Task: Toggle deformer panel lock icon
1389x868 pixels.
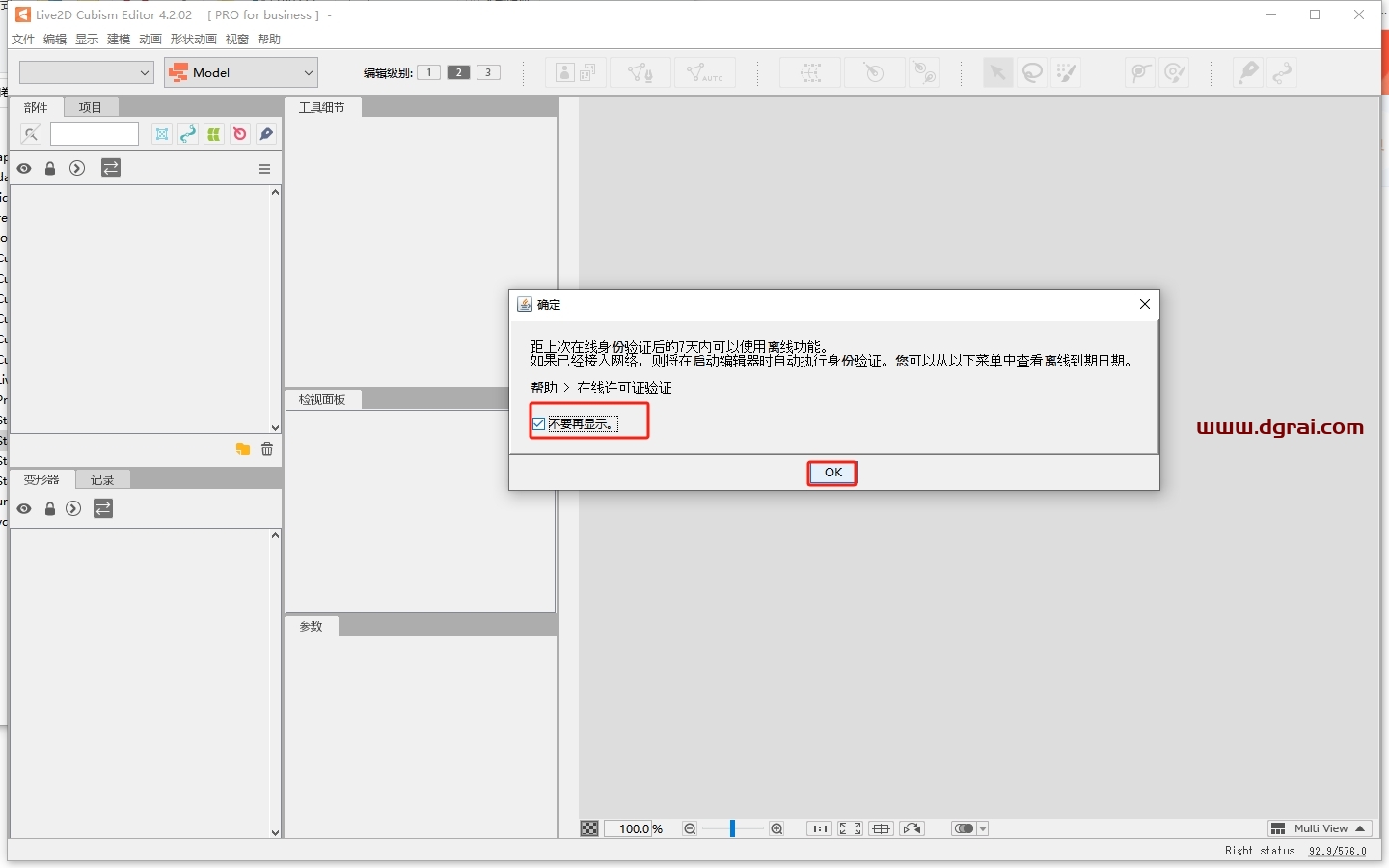Action: pyautogui.click(x=50, y=509)
